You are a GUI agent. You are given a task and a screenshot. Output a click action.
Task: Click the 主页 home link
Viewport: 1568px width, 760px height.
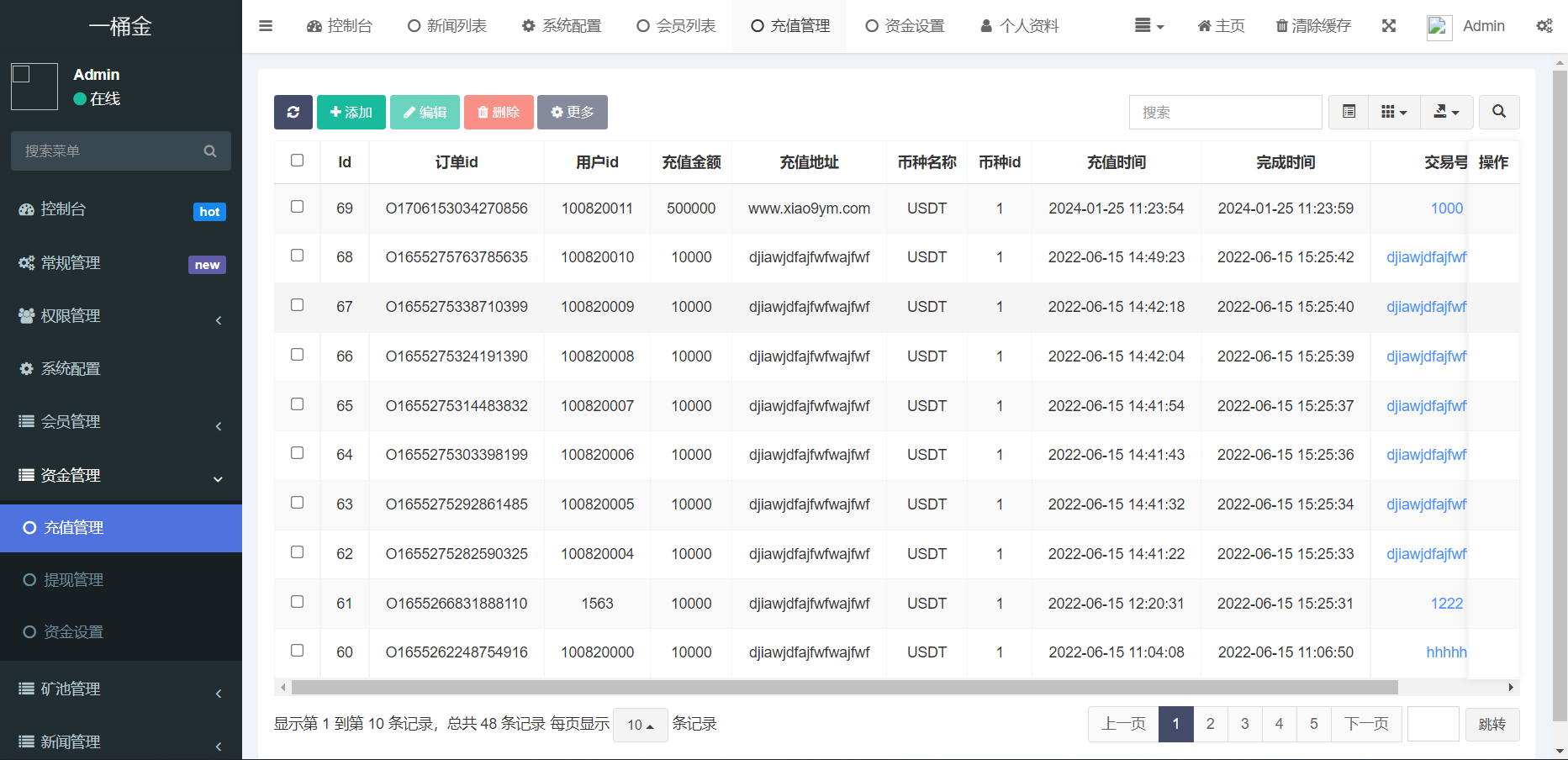[1221, 26]
